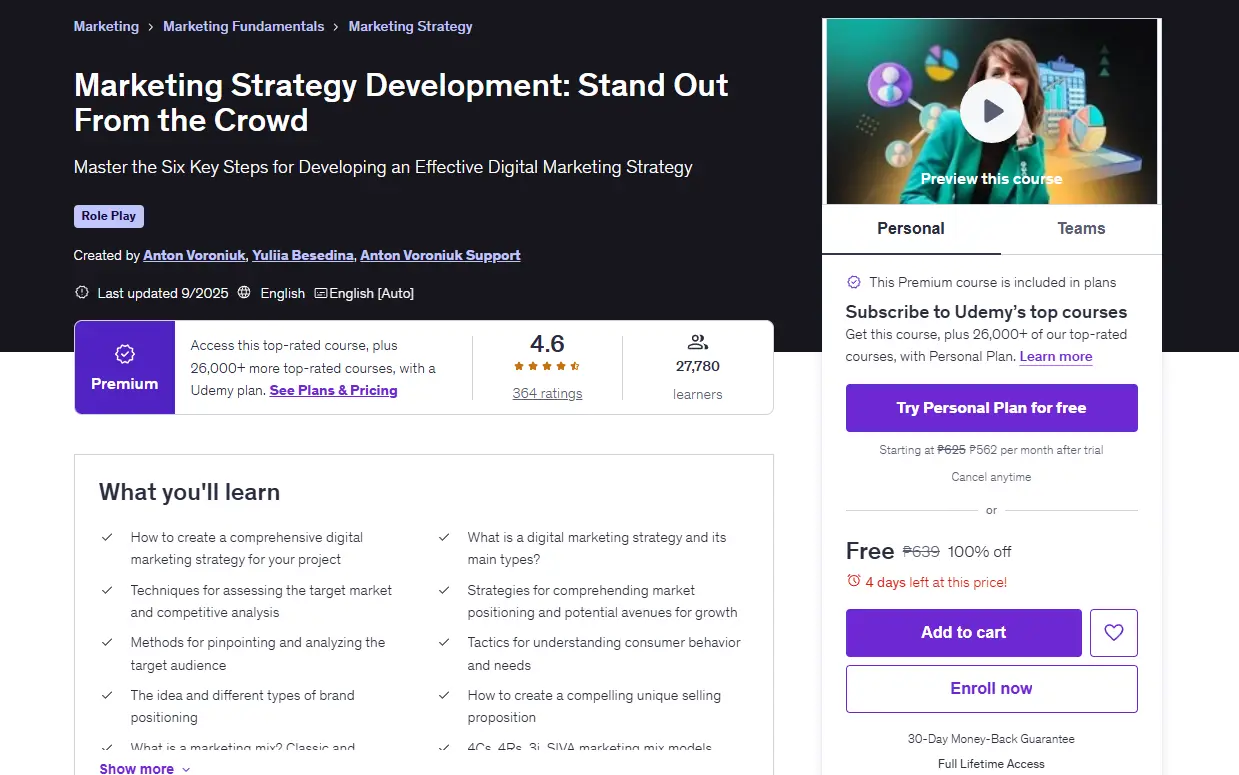Image resolution: width=1239 pixels, height=775 pixels.
Task: Click the learners people icon
Action: pos(698,342)
